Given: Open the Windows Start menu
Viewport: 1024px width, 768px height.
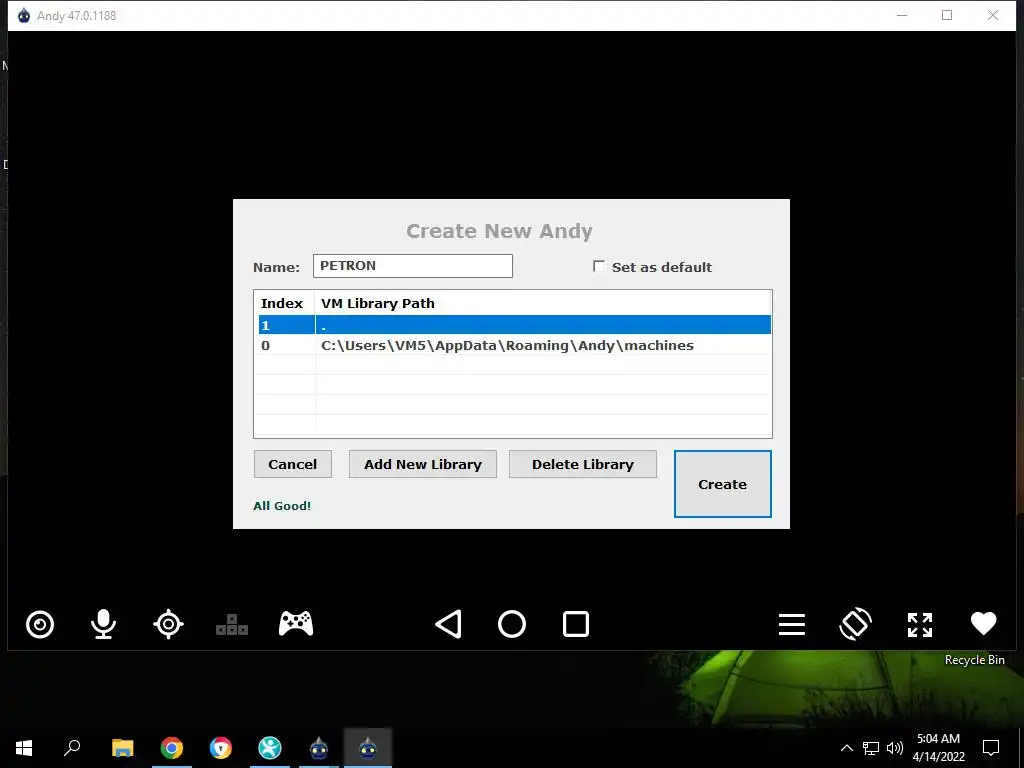Looking at the screenshot, I should click(x=24, y=748).
